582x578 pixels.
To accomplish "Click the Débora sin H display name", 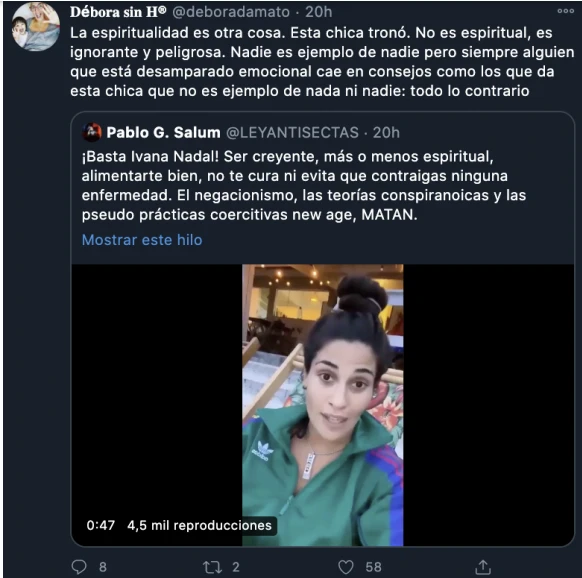I will coord(118,12).
